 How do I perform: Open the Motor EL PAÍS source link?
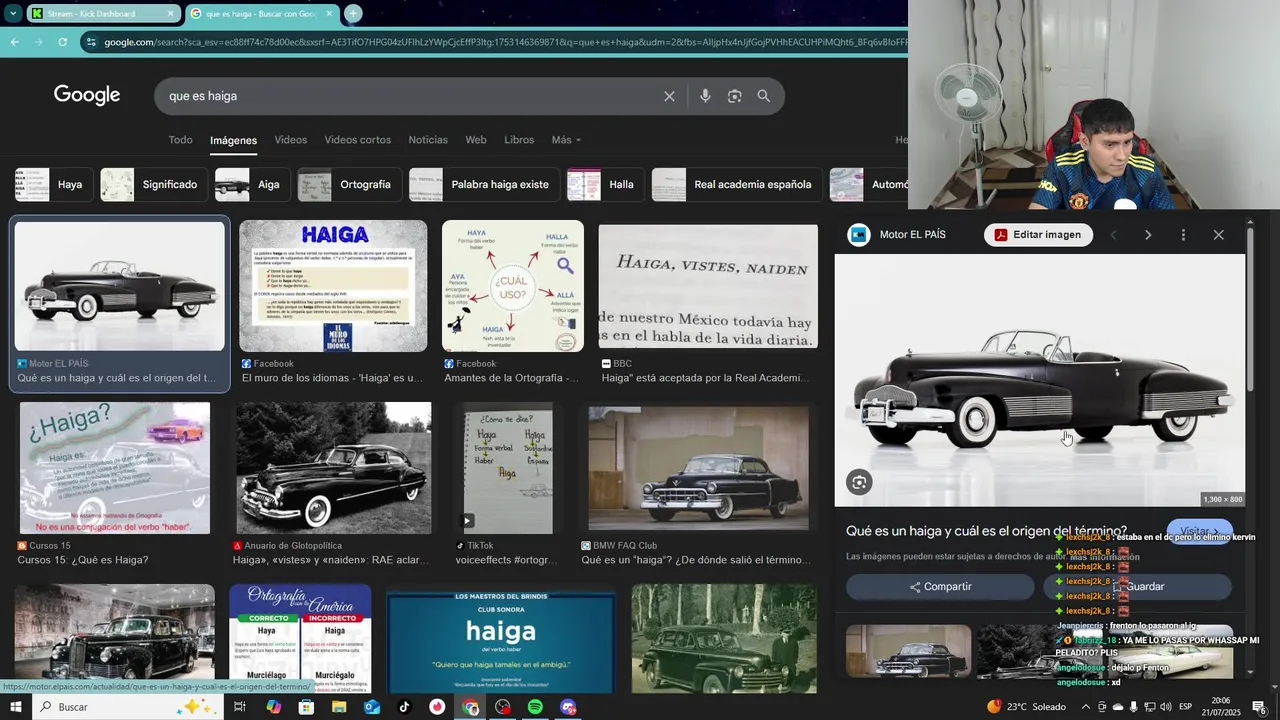pos(897,235)
